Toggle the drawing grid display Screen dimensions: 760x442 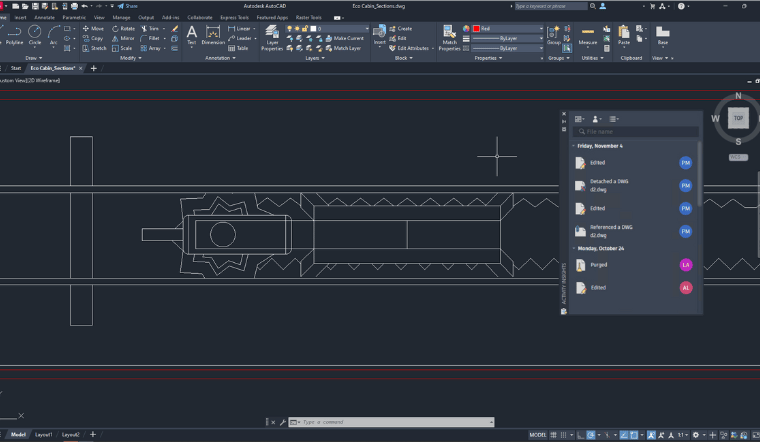[x=553, y=435]
